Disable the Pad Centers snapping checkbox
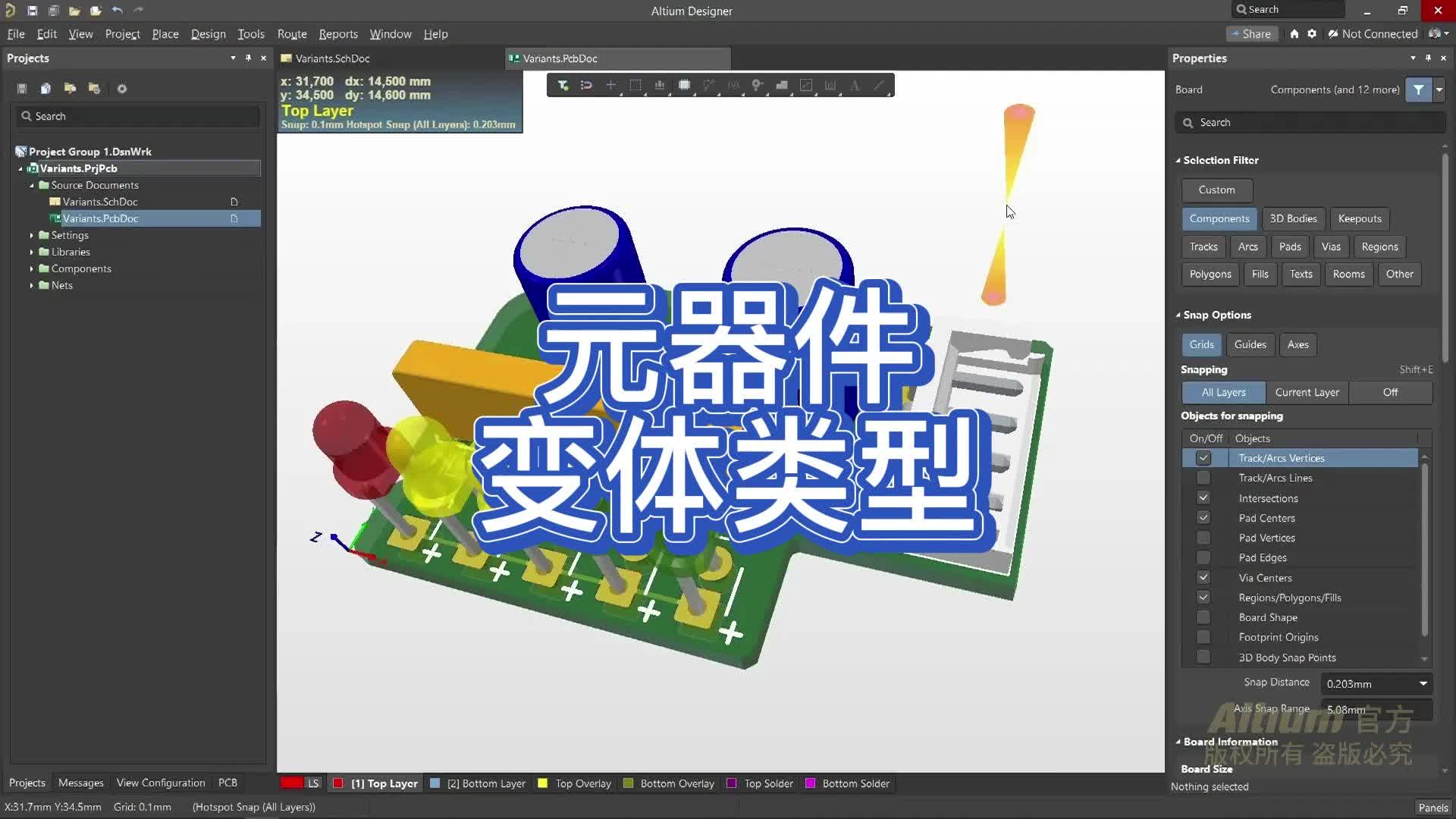This screenshot has height=819, width=1456. 1203,517
